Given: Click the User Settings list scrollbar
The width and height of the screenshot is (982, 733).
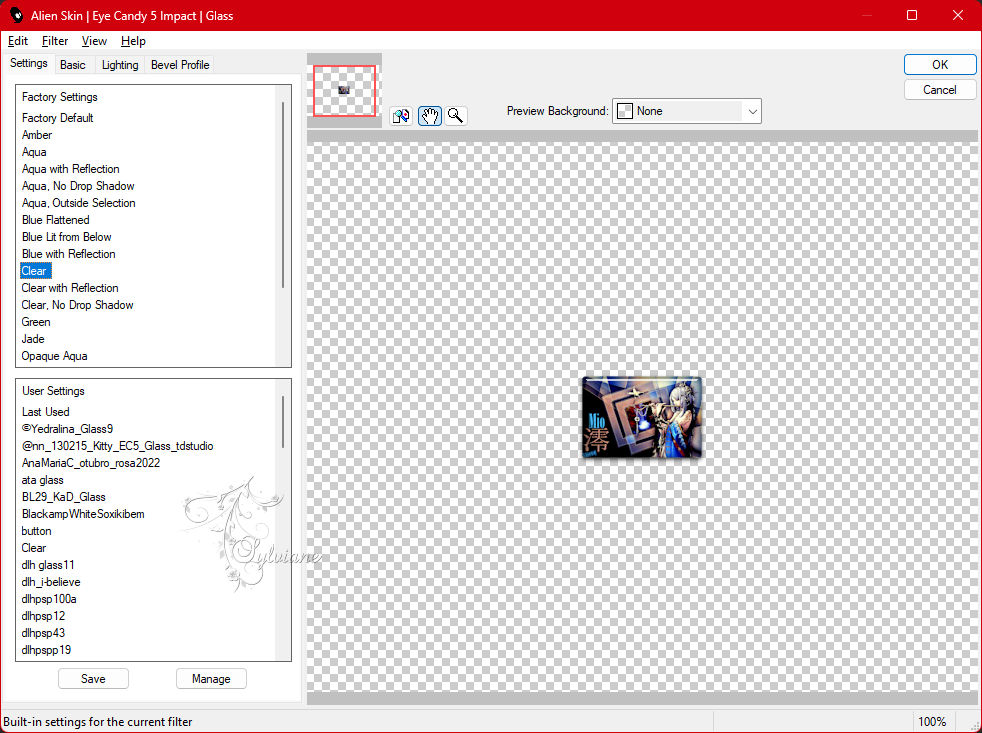Looking at the screenshot, I should 283,422.
